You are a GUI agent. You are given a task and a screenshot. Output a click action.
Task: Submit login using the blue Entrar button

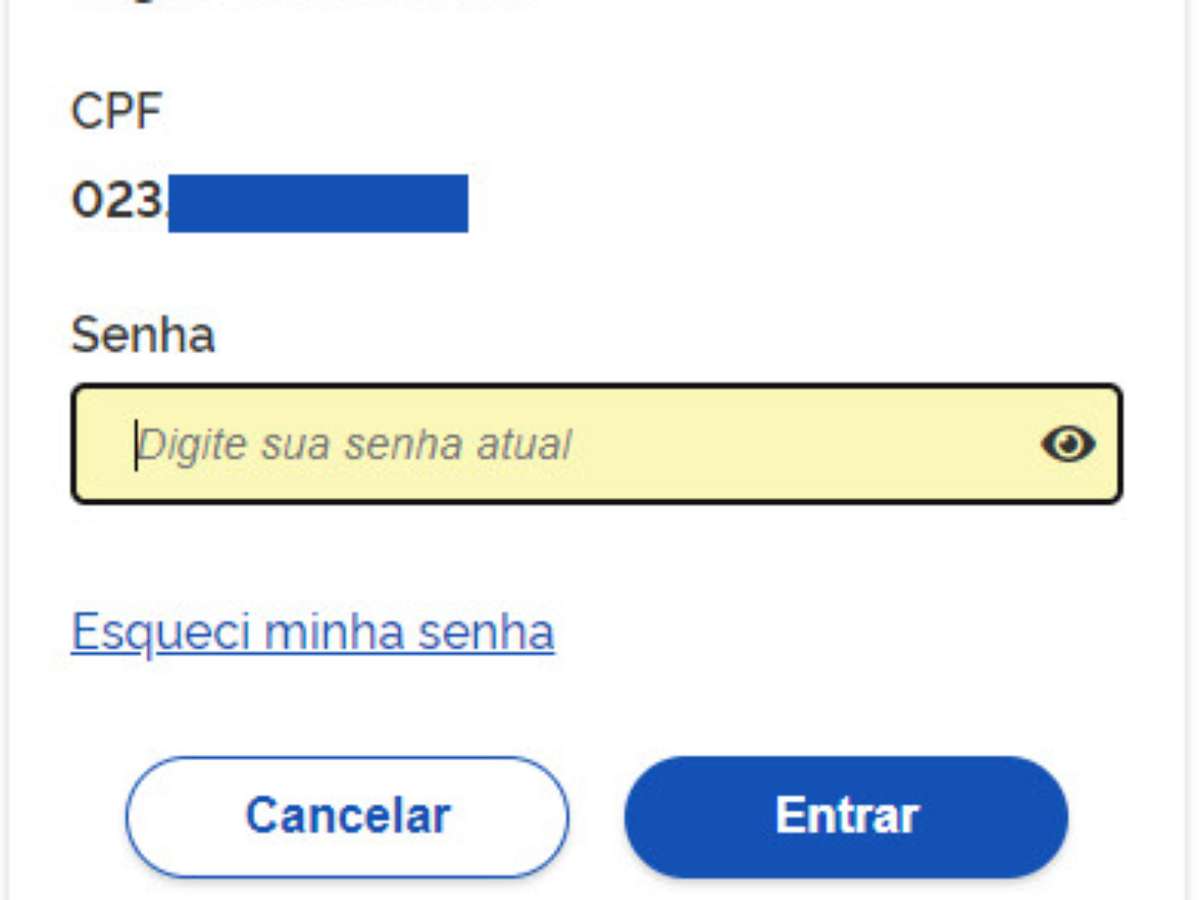(846, 816)
